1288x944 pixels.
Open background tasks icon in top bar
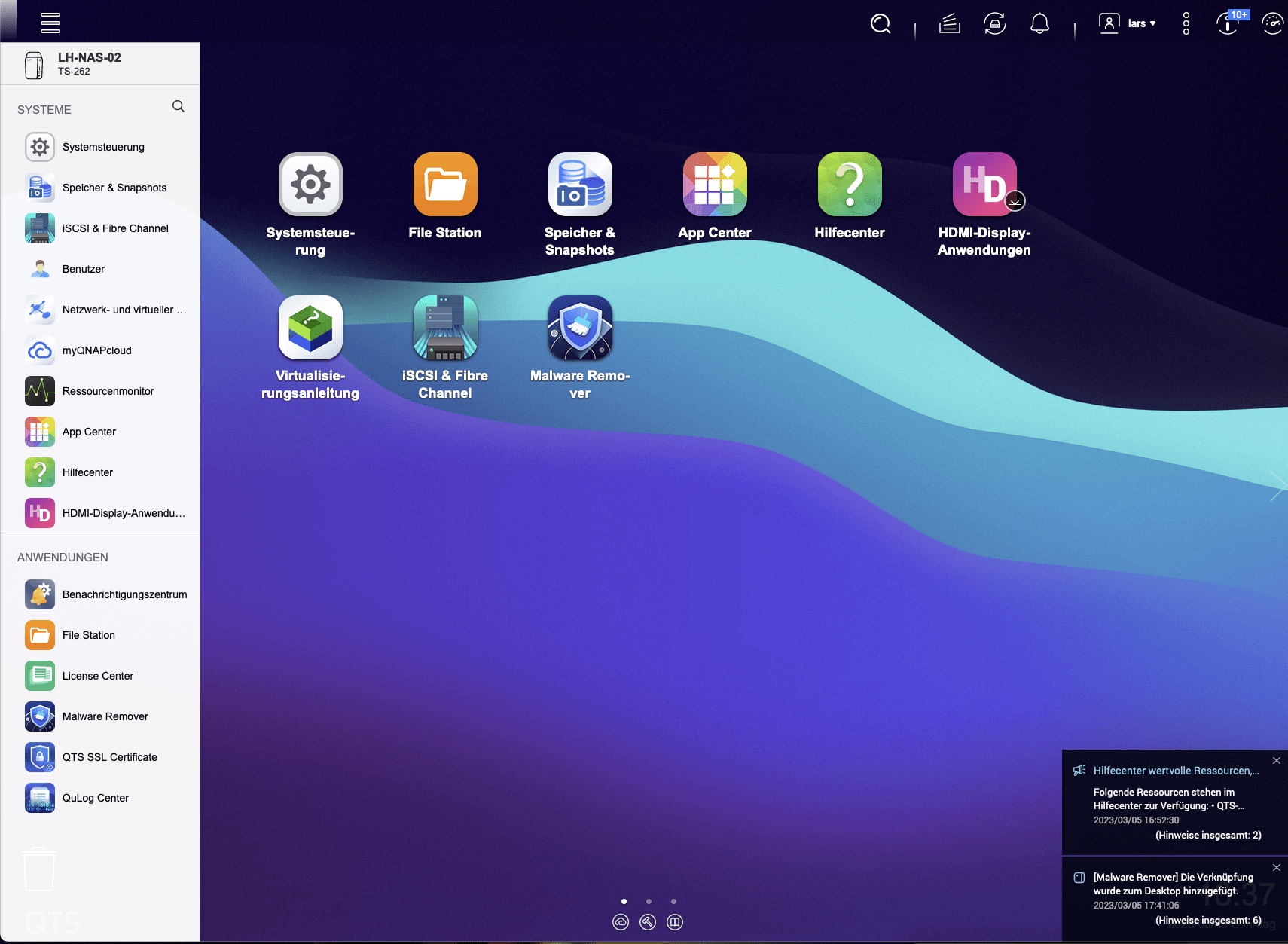949,23
